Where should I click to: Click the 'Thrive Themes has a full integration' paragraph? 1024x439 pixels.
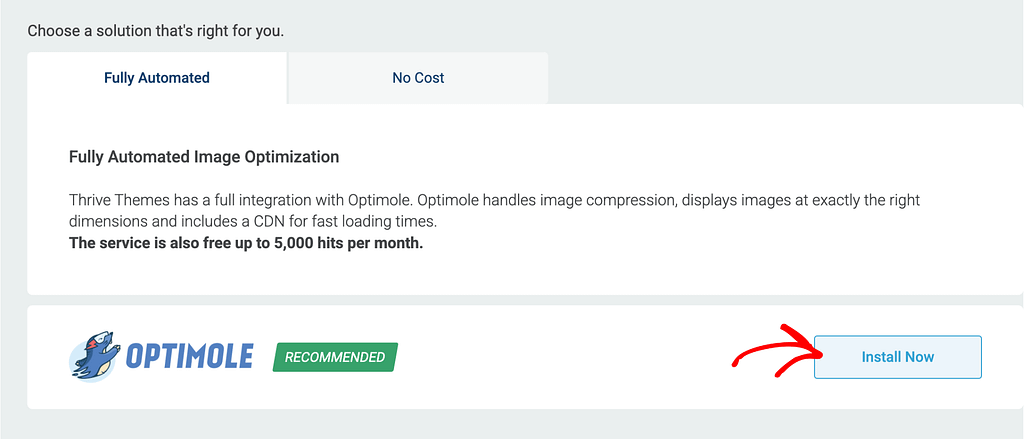pyautogui.click(x=494, y=210)
